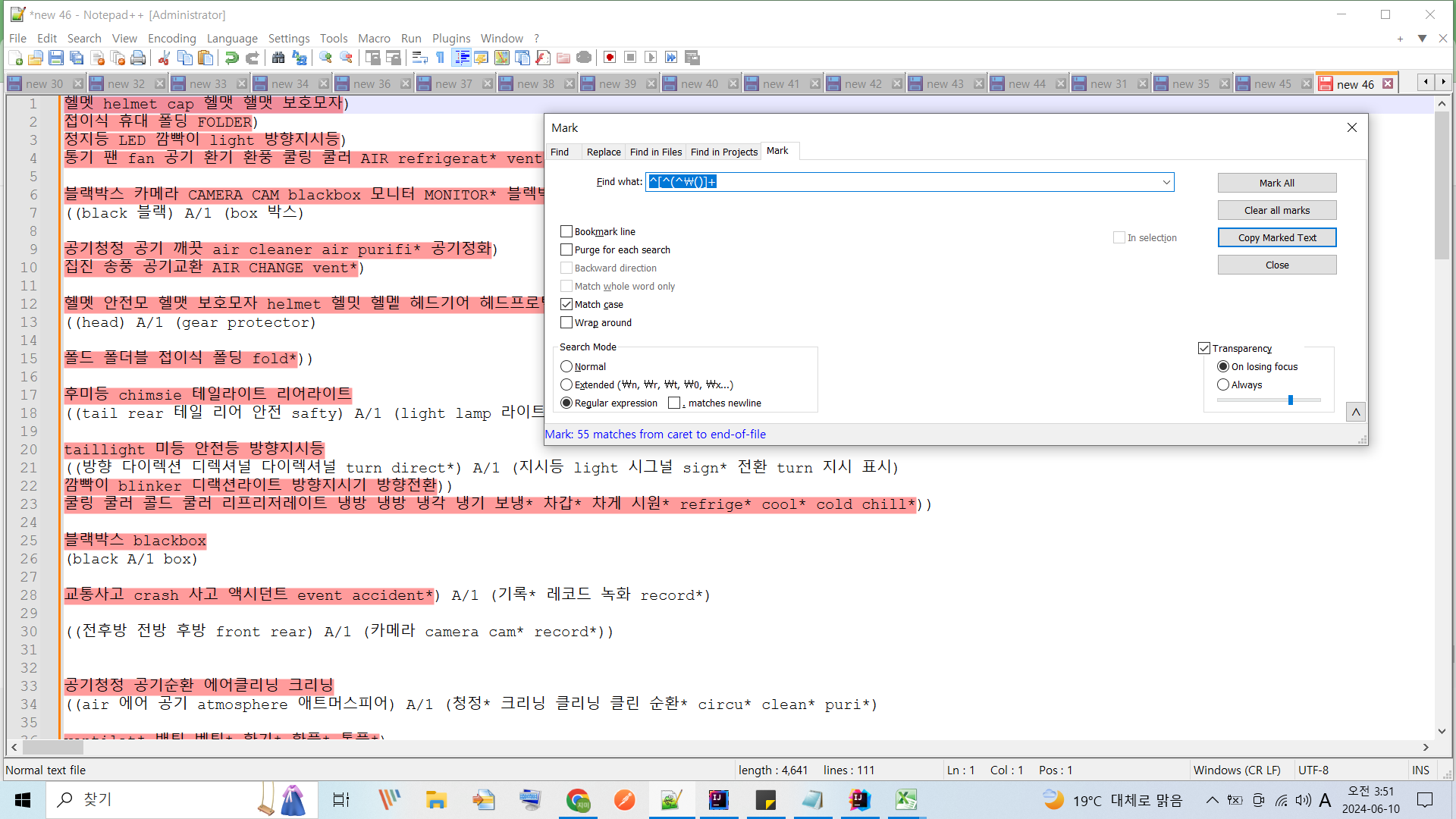Screen dimensions: 1456x819
Task: Click the Undo arrow icon
Action: 232,58
